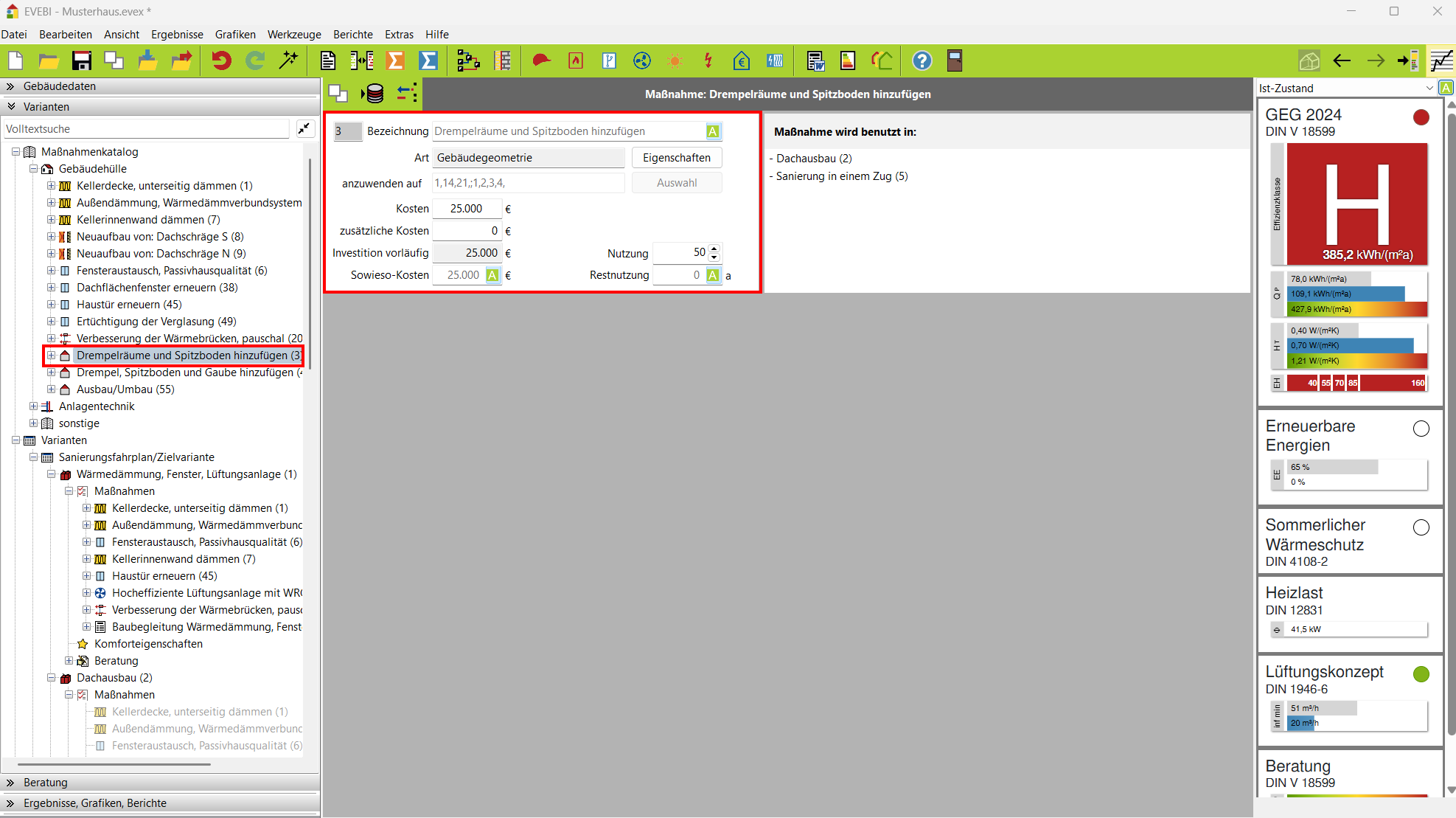Click the red lightning bolt icon

tap(708, 60)
